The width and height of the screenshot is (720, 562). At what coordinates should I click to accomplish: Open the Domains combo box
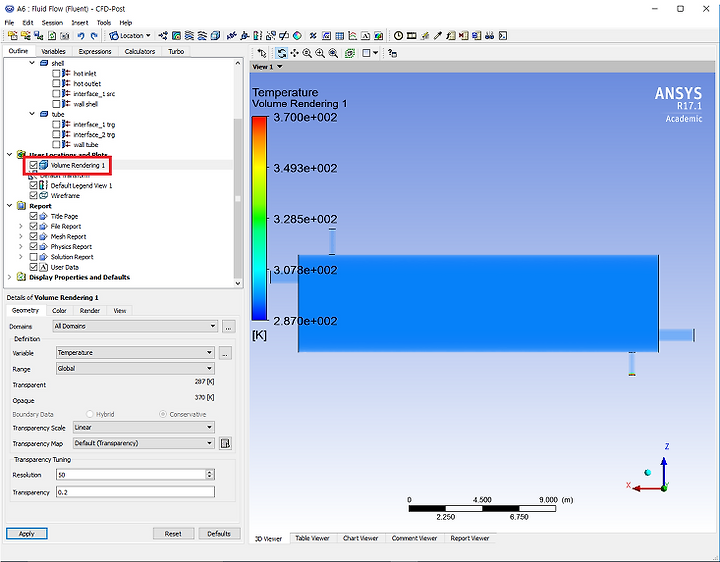[135, 326]
